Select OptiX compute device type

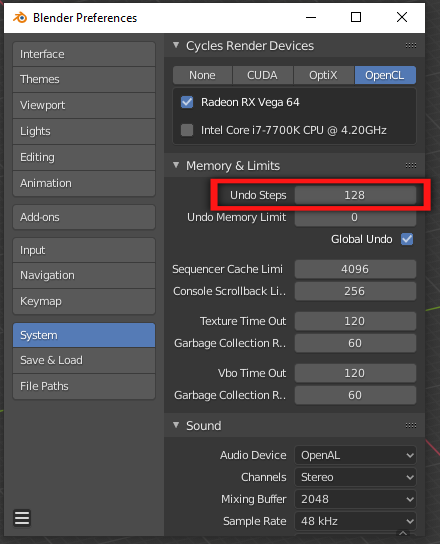(323, 75)
